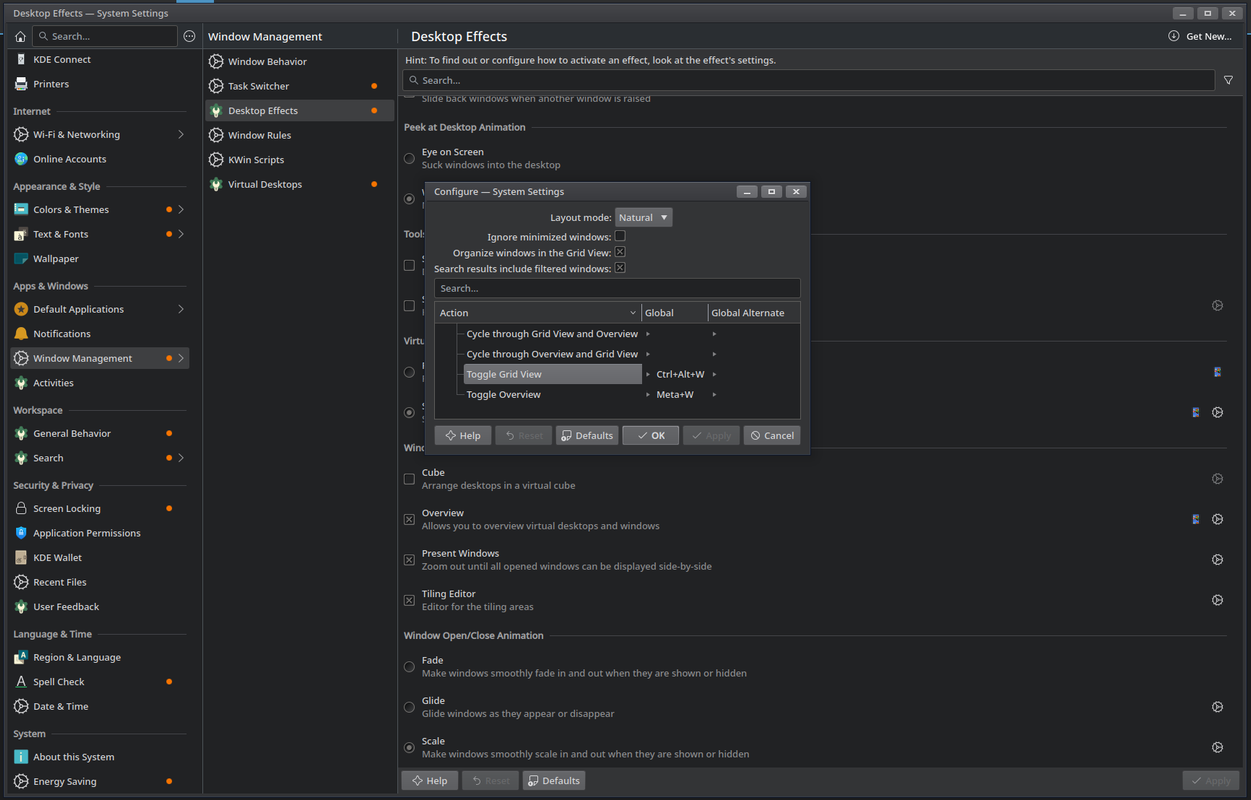1251x800 pixels.
Task: Focus the Desktop Effects search field
Action: 809,80
